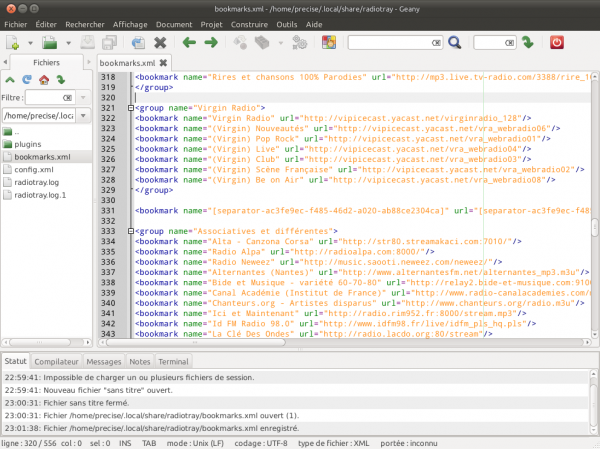Click the navigate back green arrow
Image resolution: width=600 pixels, height=449 pixels.
(x=188, y=42)
